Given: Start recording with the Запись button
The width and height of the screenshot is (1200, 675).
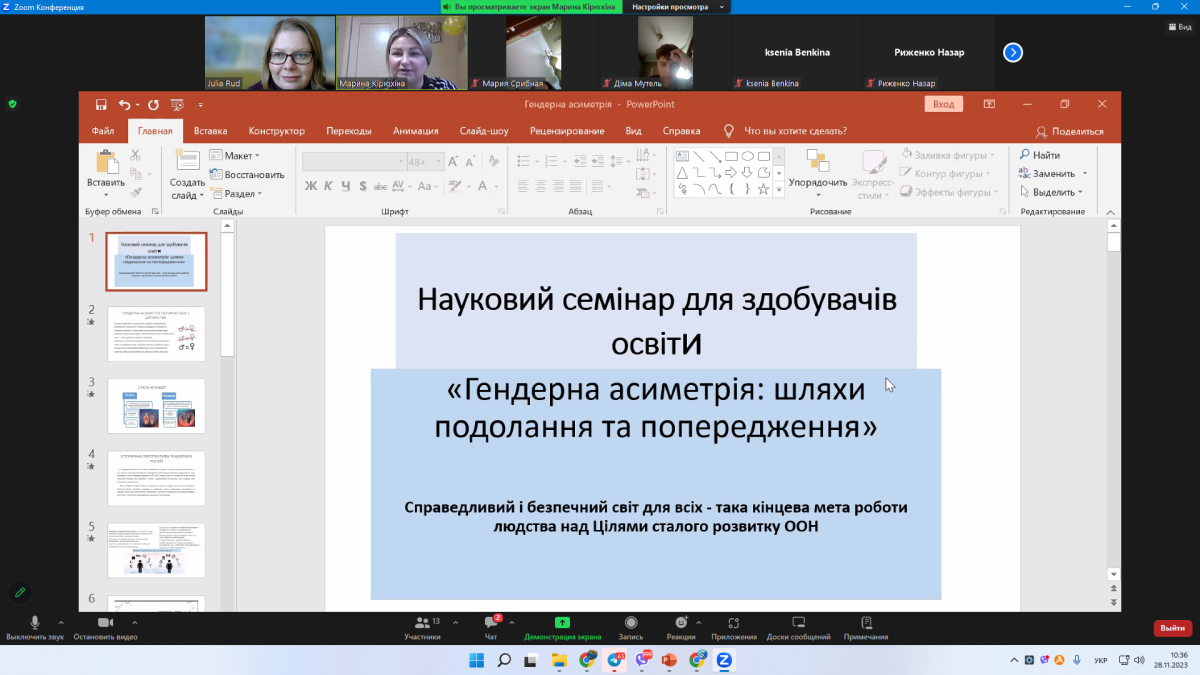Looking at the screenshot, I should point(631,624).
